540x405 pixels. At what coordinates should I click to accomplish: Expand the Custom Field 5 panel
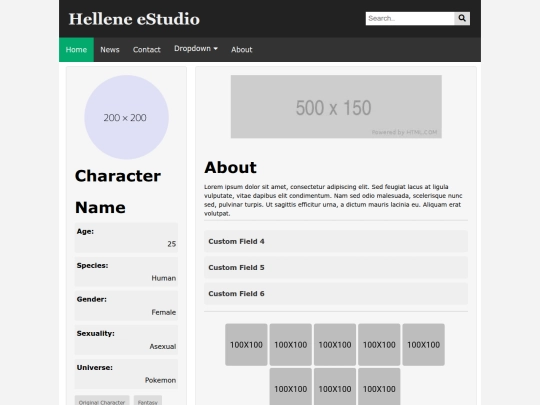336,267
